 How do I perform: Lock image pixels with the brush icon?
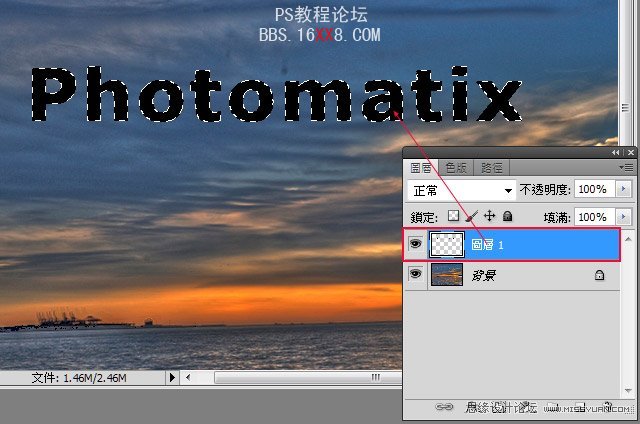point(471,216)
